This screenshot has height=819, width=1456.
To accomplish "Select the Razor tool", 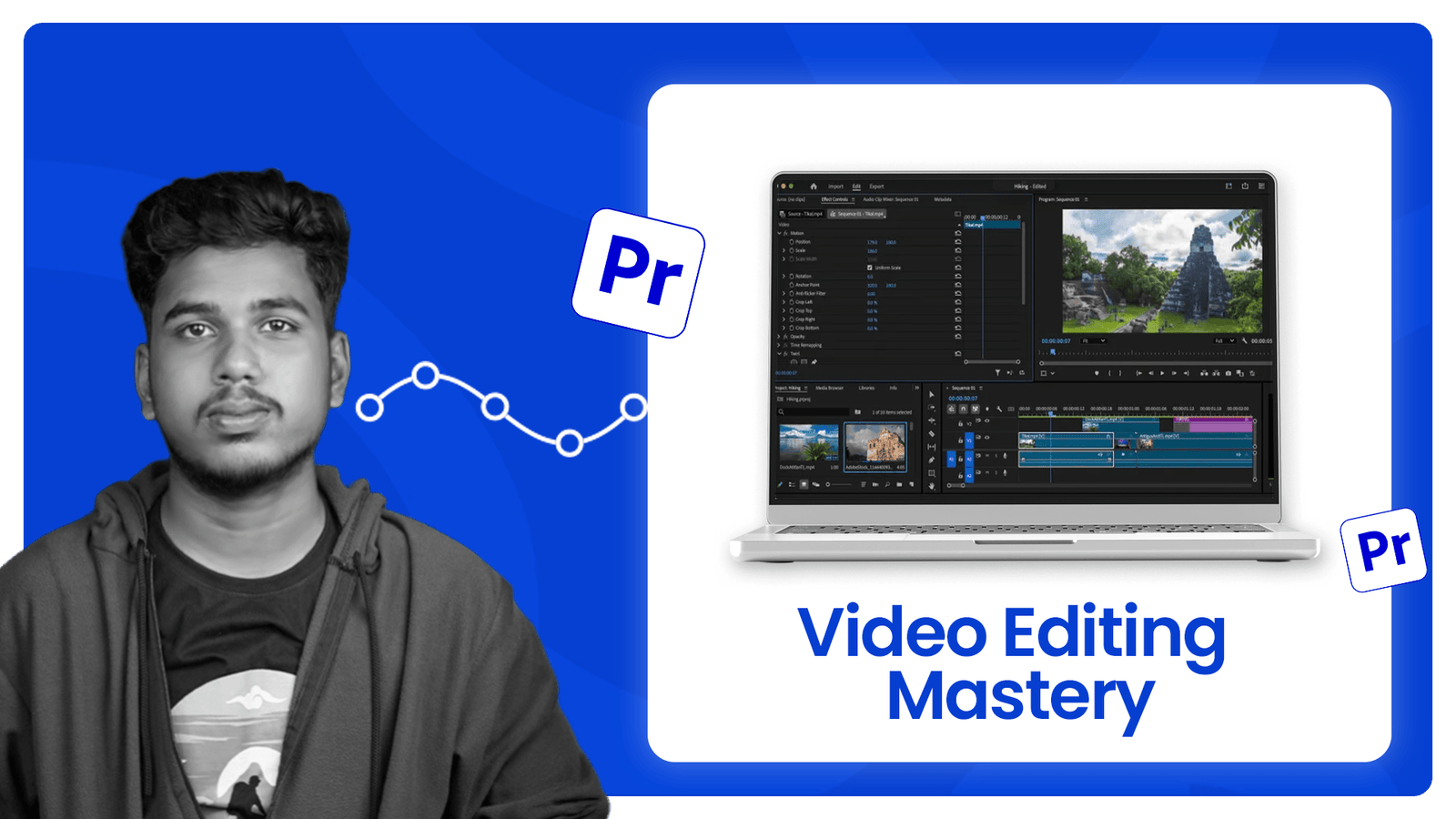I will (x=931, y=434).
